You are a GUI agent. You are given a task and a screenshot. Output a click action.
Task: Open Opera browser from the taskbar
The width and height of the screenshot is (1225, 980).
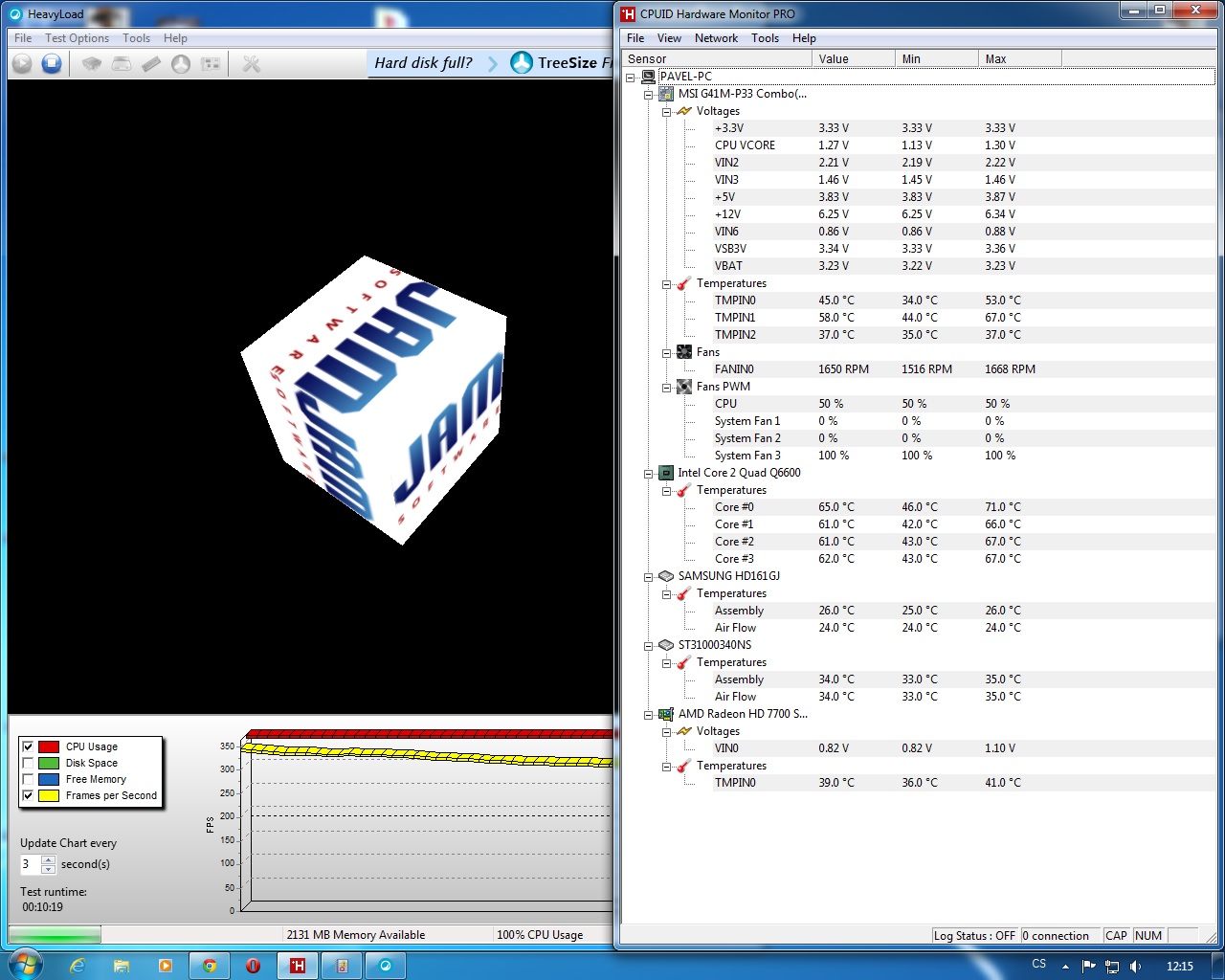[x=254, y=966]
